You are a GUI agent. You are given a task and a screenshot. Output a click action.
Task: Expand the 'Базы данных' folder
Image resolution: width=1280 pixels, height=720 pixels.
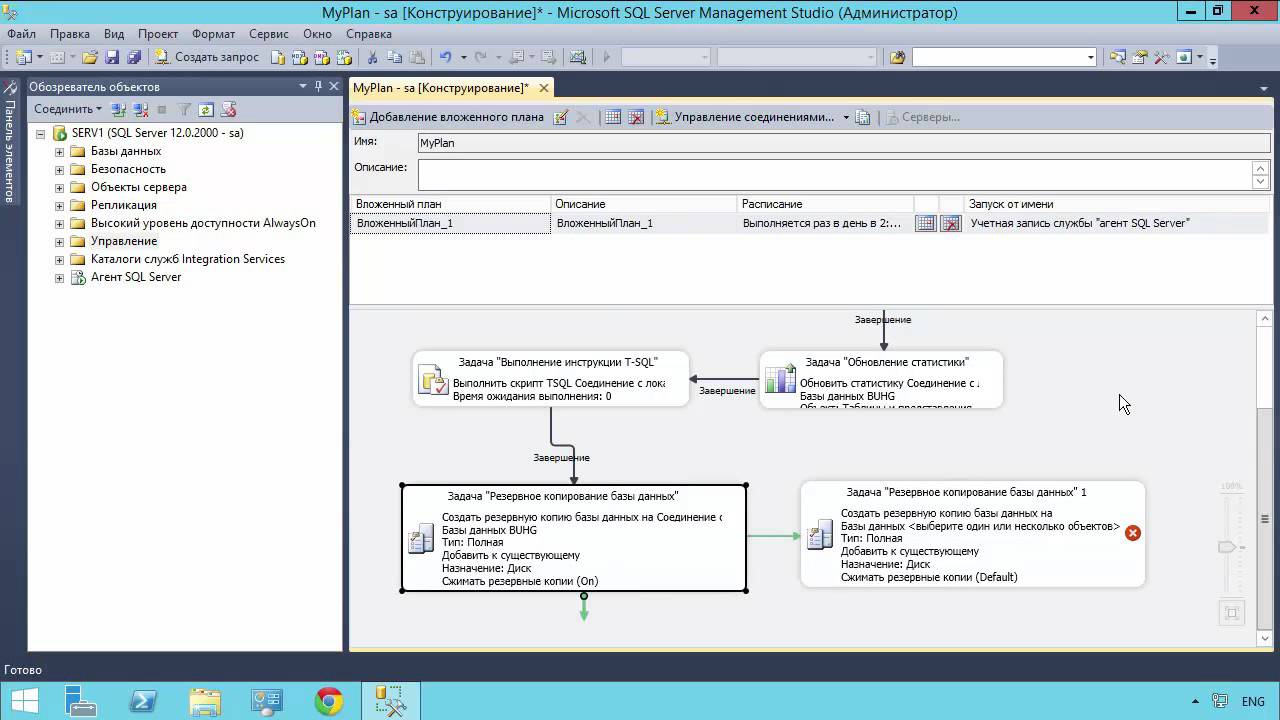[x=59, y=151]
